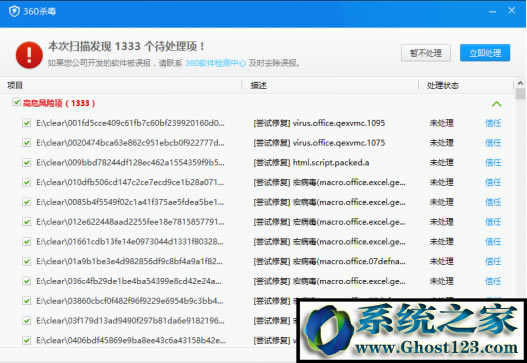Viewport: 527px width, 363px height.
Task: Open the 360软件检测中心 link
Action: pyautogui.click(x=216, y=63)
